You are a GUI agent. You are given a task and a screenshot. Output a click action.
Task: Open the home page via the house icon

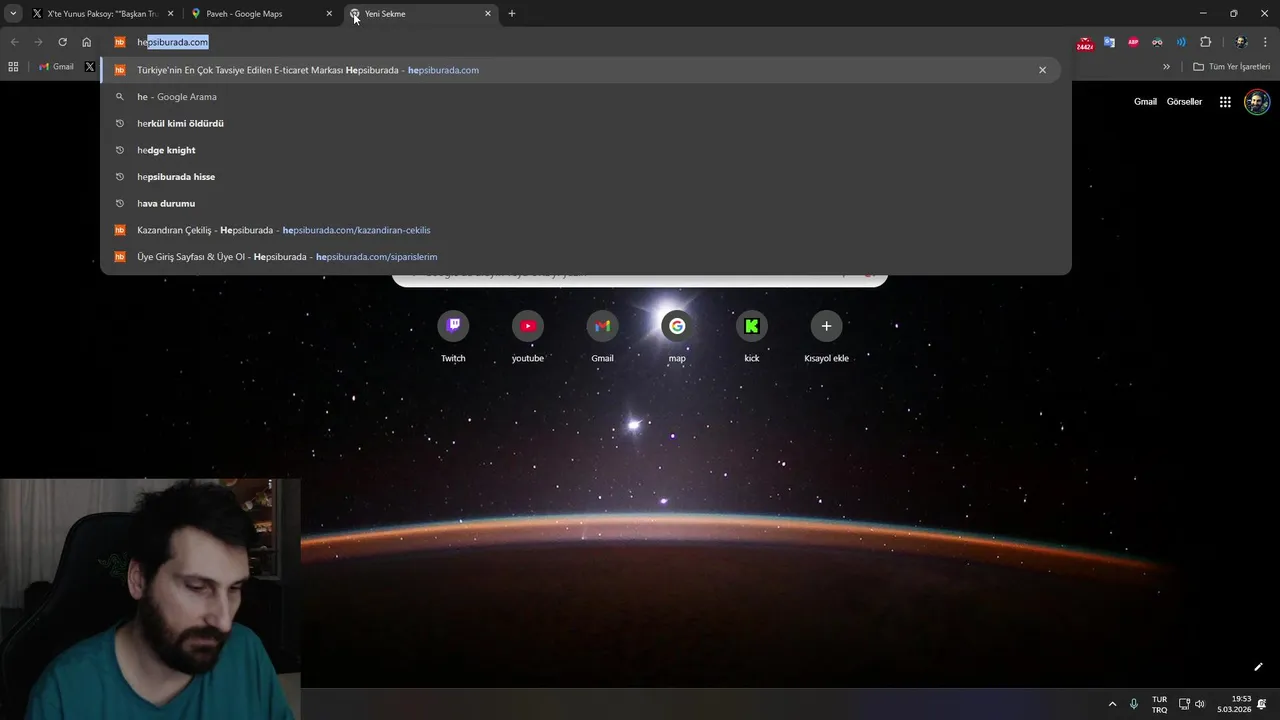pos(87,42)
